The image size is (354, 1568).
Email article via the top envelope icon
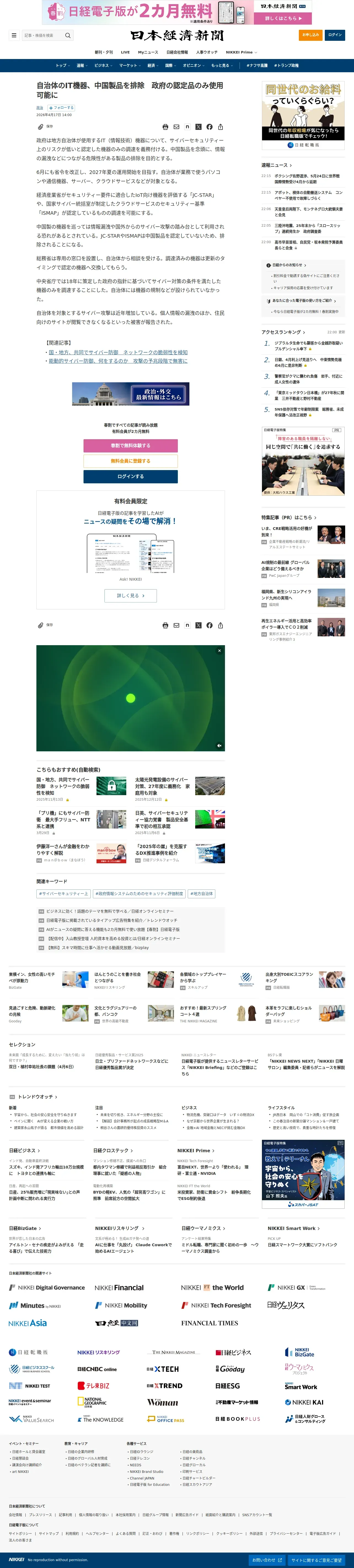pos(176,127)
